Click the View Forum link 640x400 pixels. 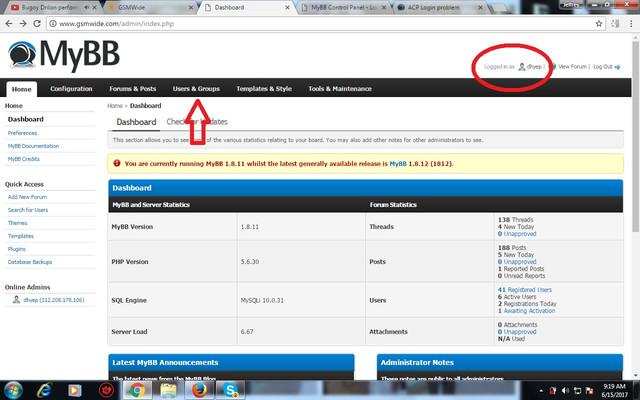[x=572, y=67]
